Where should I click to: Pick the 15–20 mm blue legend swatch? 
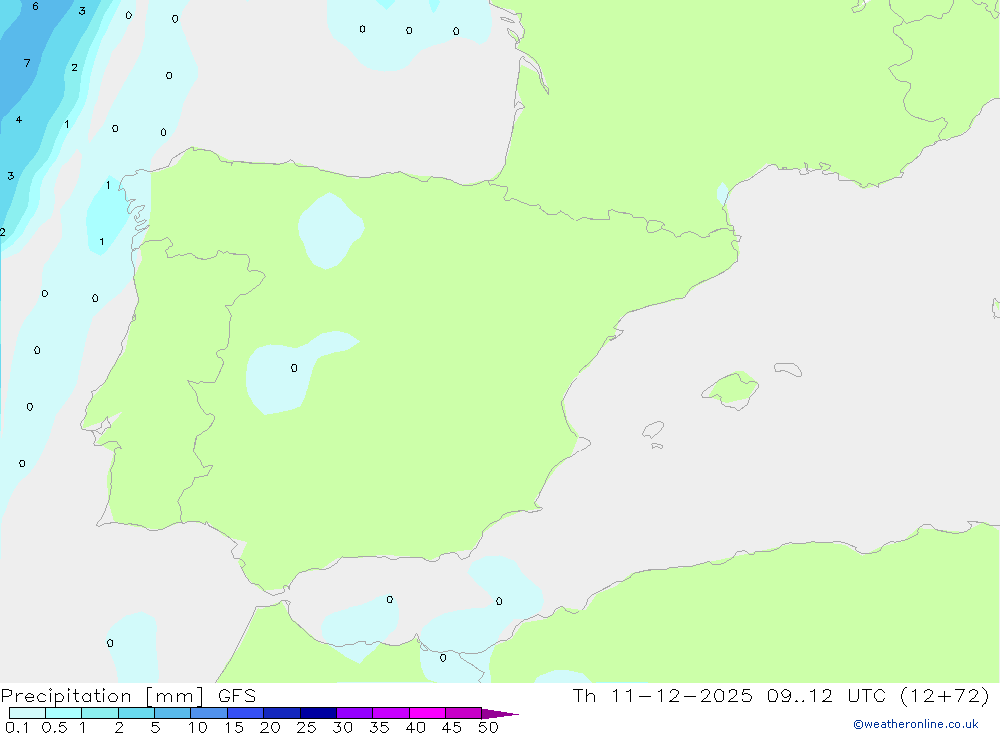point(245,713)
